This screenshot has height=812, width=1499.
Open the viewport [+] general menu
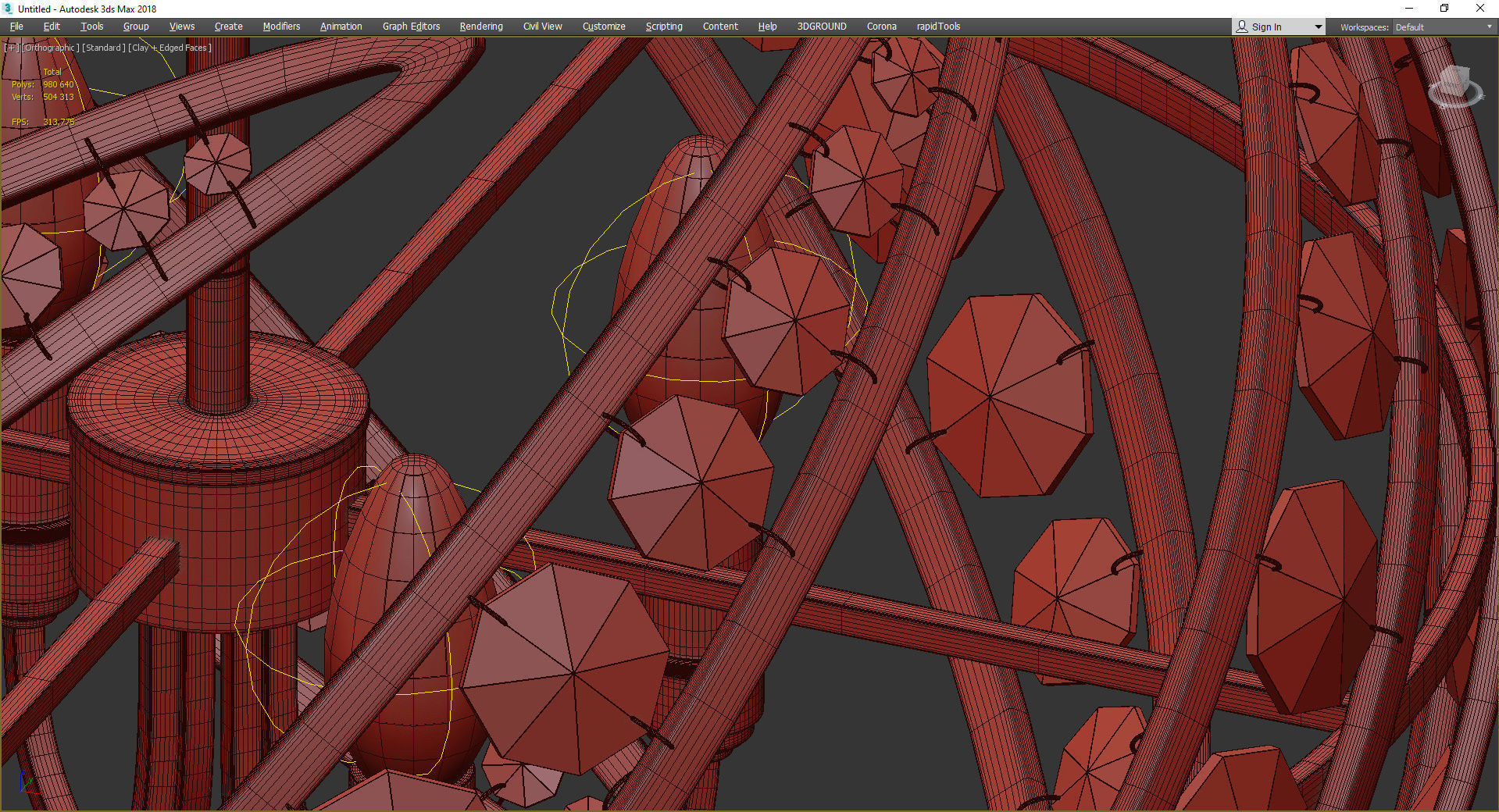click(11, 48)
